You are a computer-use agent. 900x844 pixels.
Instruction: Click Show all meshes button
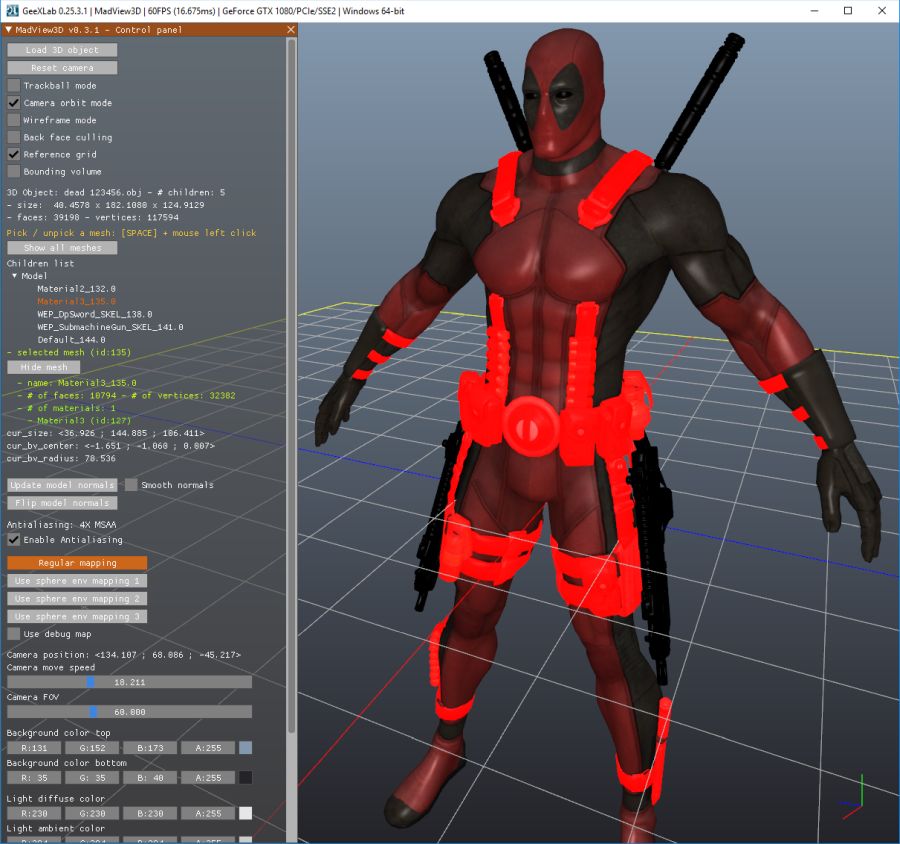62,247
